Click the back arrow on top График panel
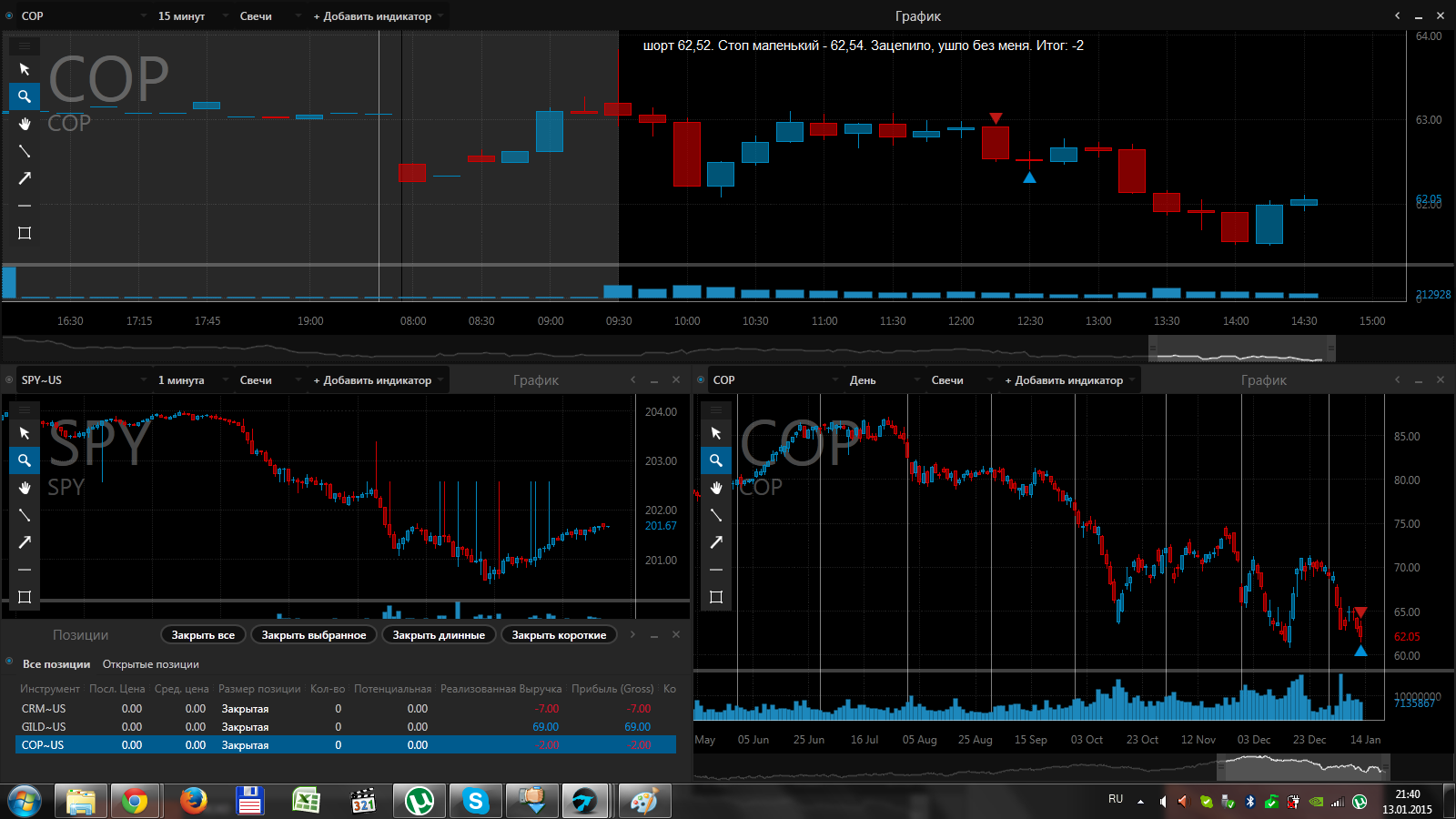1456x819 pixels. tap(1397, 15)
